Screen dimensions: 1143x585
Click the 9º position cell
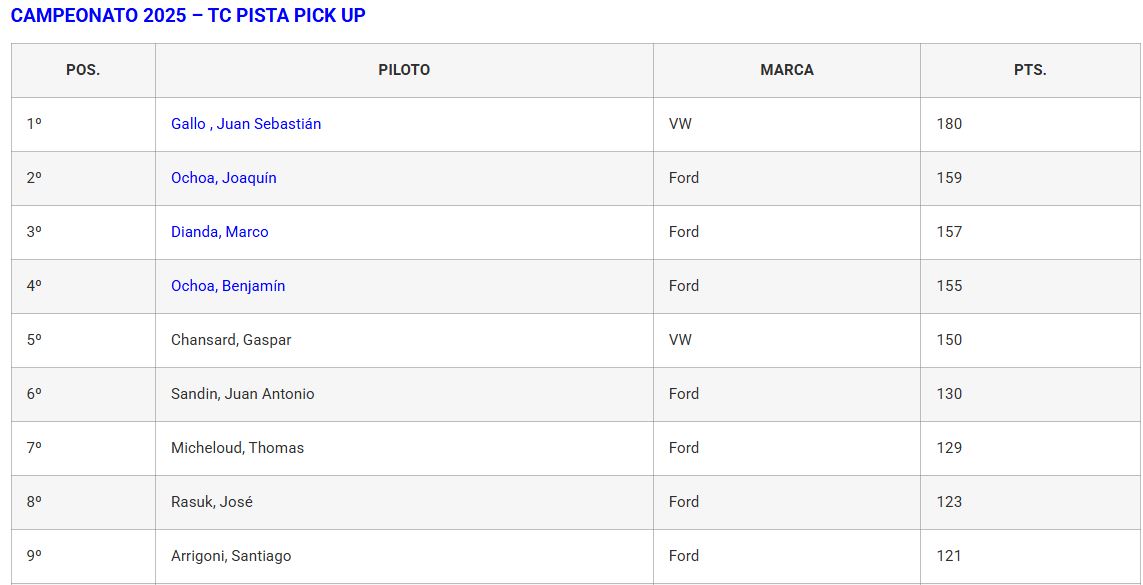click(34, 556)
